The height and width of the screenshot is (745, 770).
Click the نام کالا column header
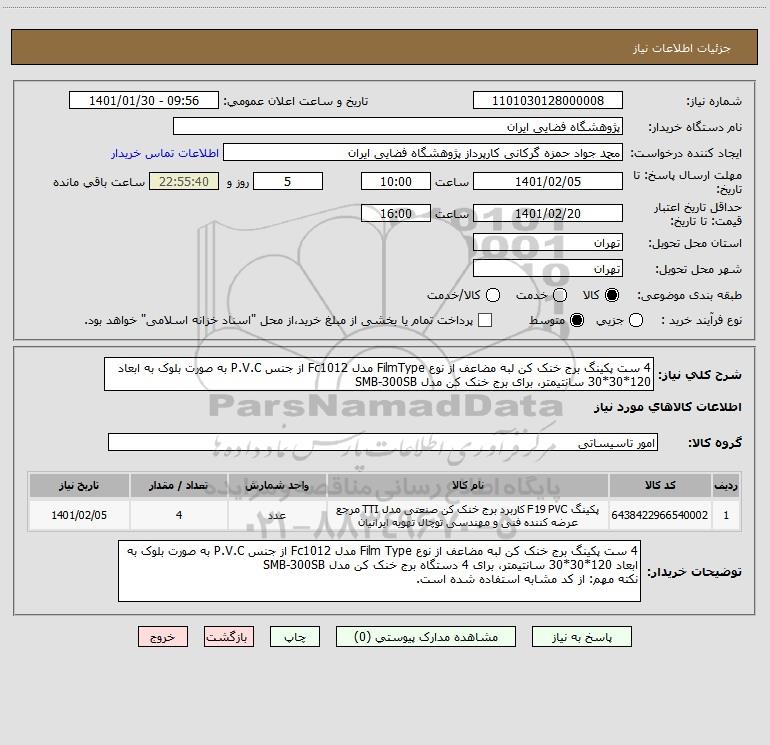(x=468, y=485)
